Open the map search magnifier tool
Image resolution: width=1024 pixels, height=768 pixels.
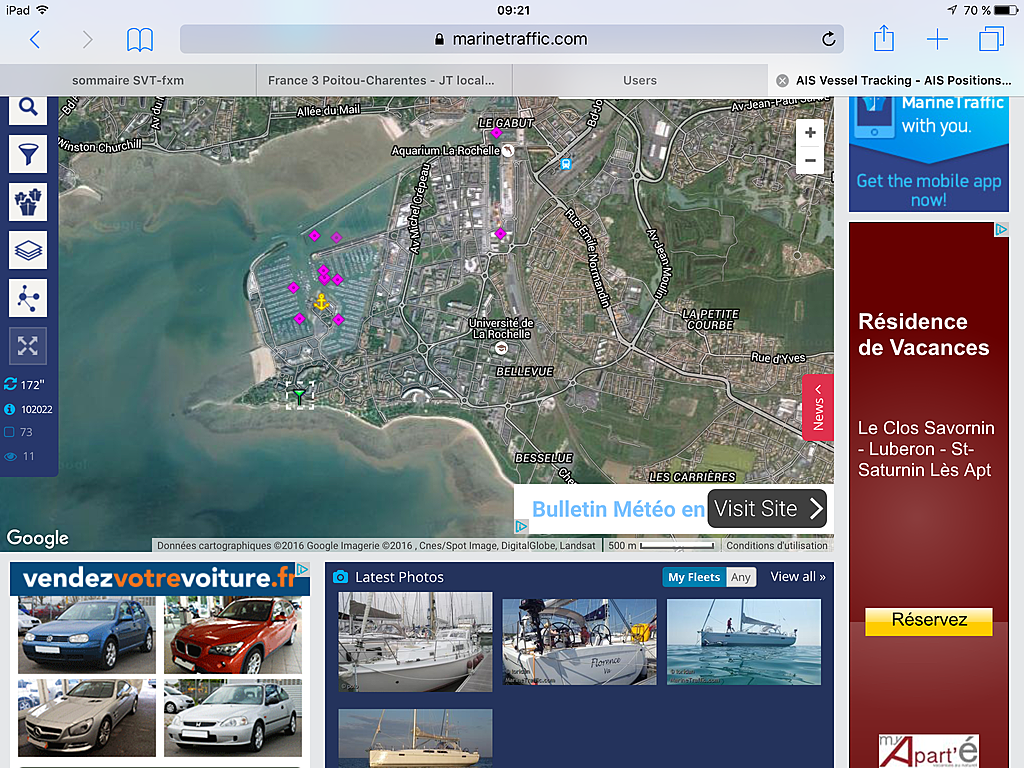coord(27,108)
